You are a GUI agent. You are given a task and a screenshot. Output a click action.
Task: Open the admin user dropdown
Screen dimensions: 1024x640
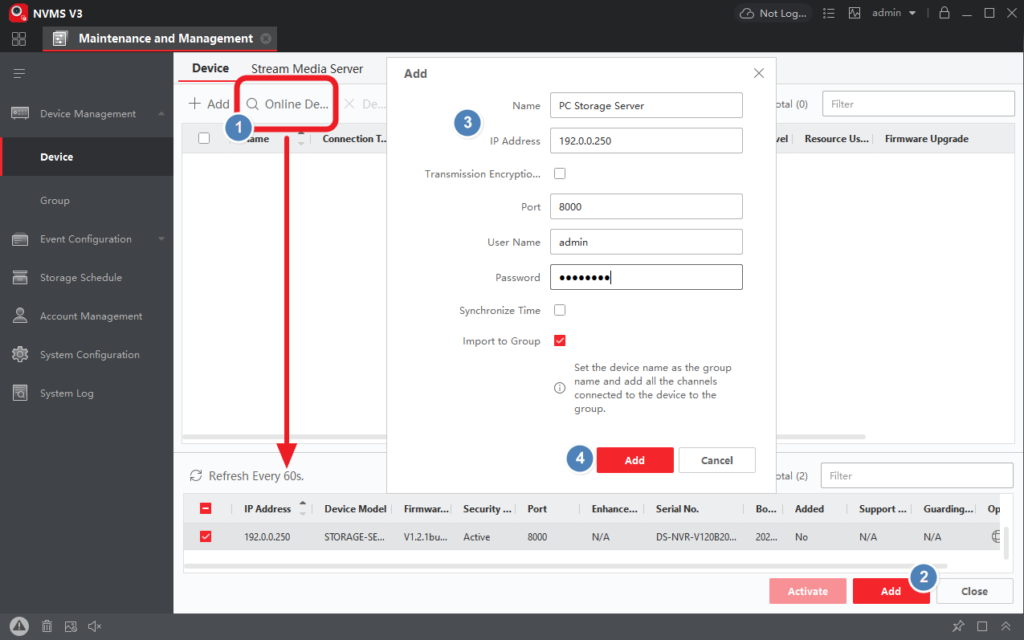[894, 13]
